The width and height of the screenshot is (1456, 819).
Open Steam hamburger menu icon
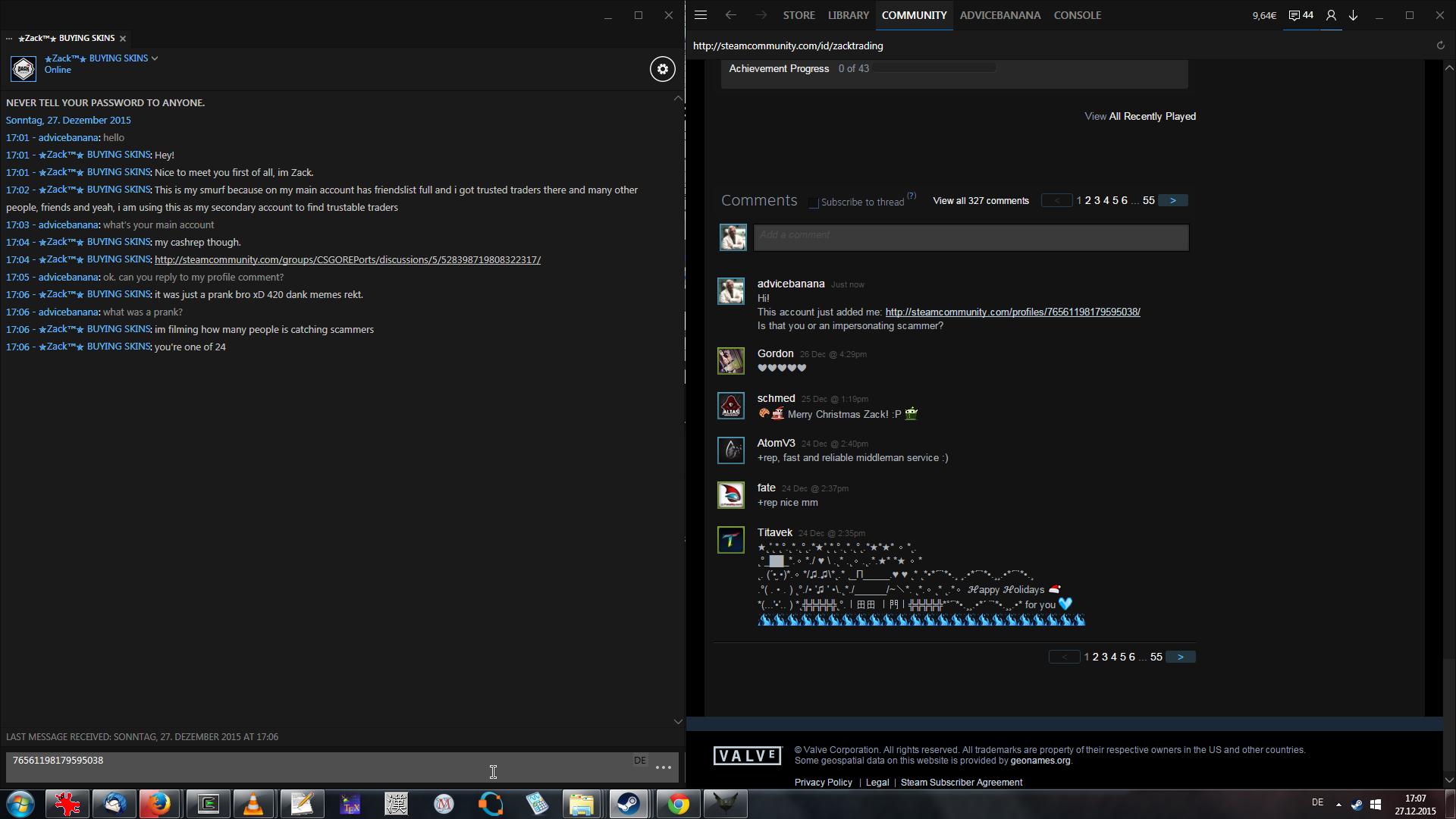[701, 15]
